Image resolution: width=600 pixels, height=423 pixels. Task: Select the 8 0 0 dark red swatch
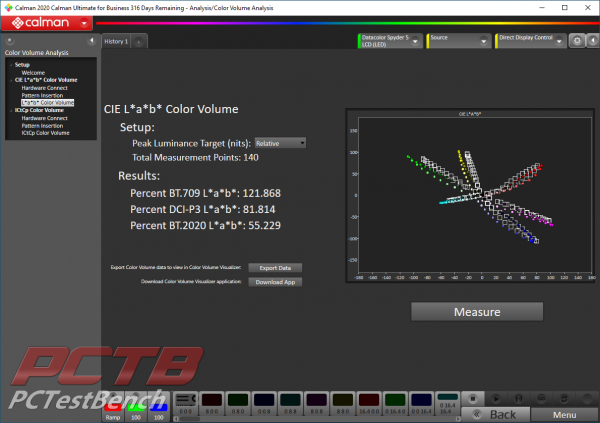point(212,404)
